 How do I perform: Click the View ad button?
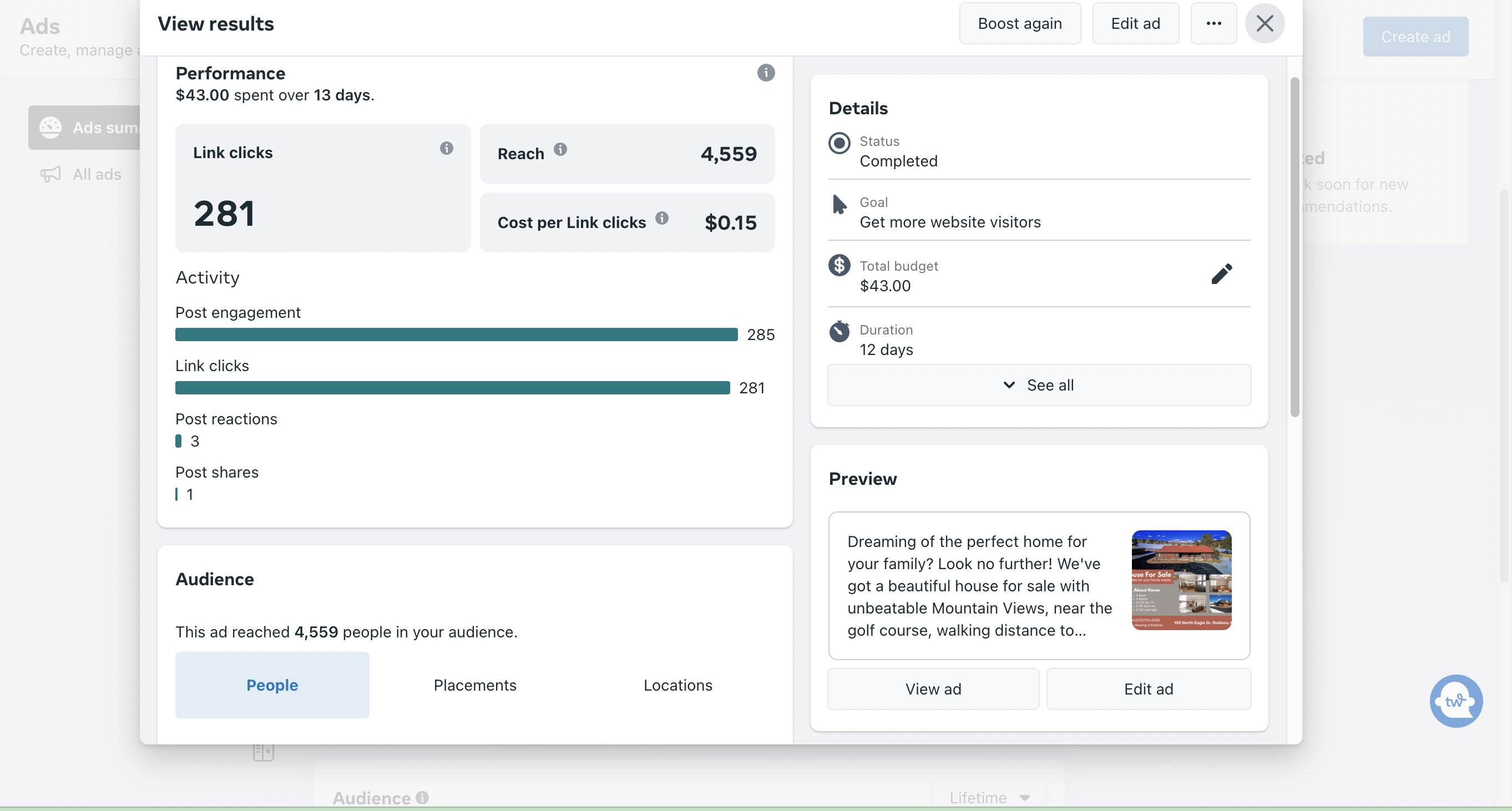click(x=933, y=689)
